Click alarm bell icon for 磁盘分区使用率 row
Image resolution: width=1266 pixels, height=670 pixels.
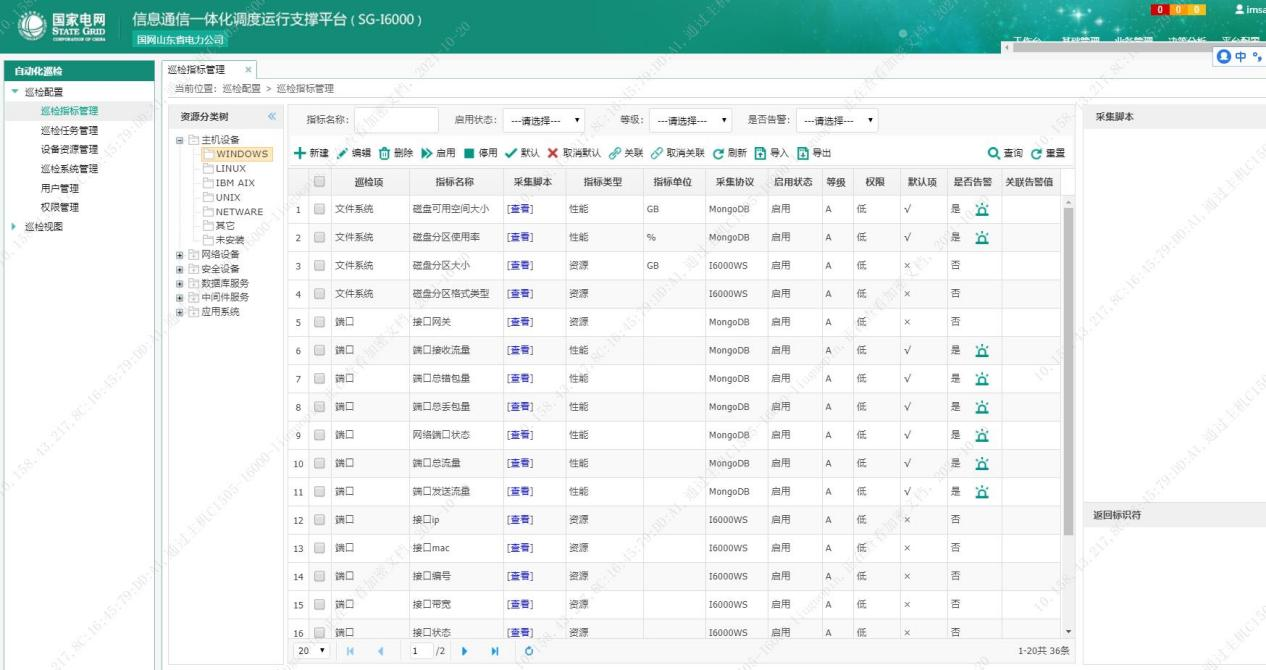tap(981, 238)
